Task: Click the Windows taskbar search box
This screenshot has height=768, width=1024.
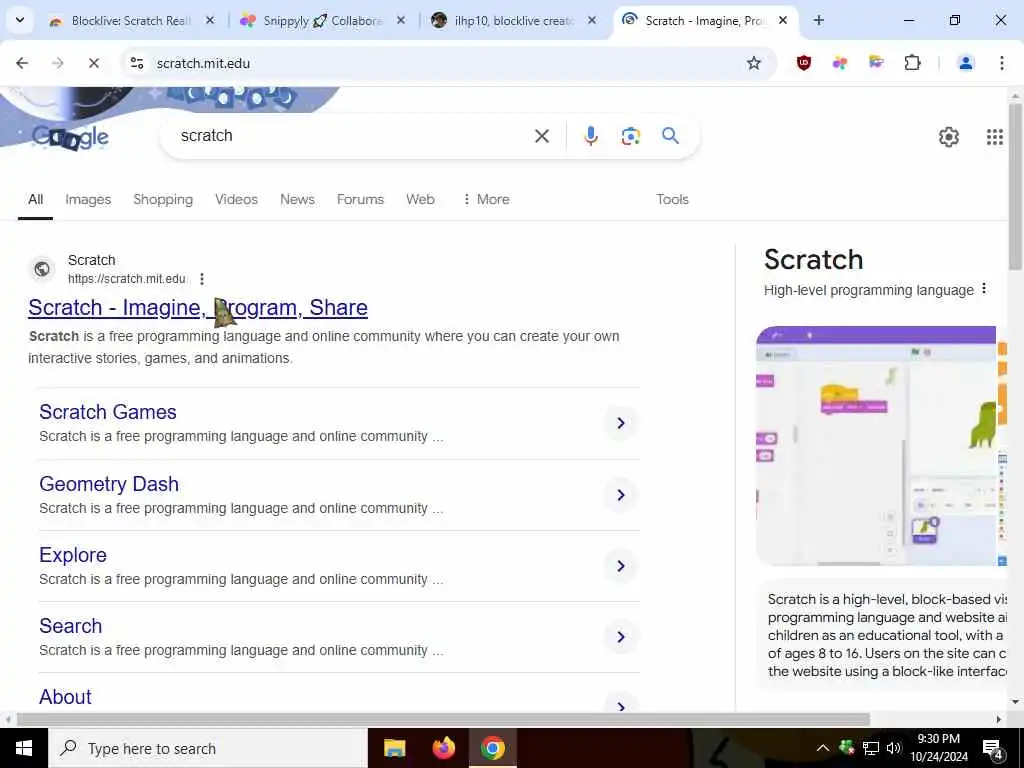Action: pos(208,748)
